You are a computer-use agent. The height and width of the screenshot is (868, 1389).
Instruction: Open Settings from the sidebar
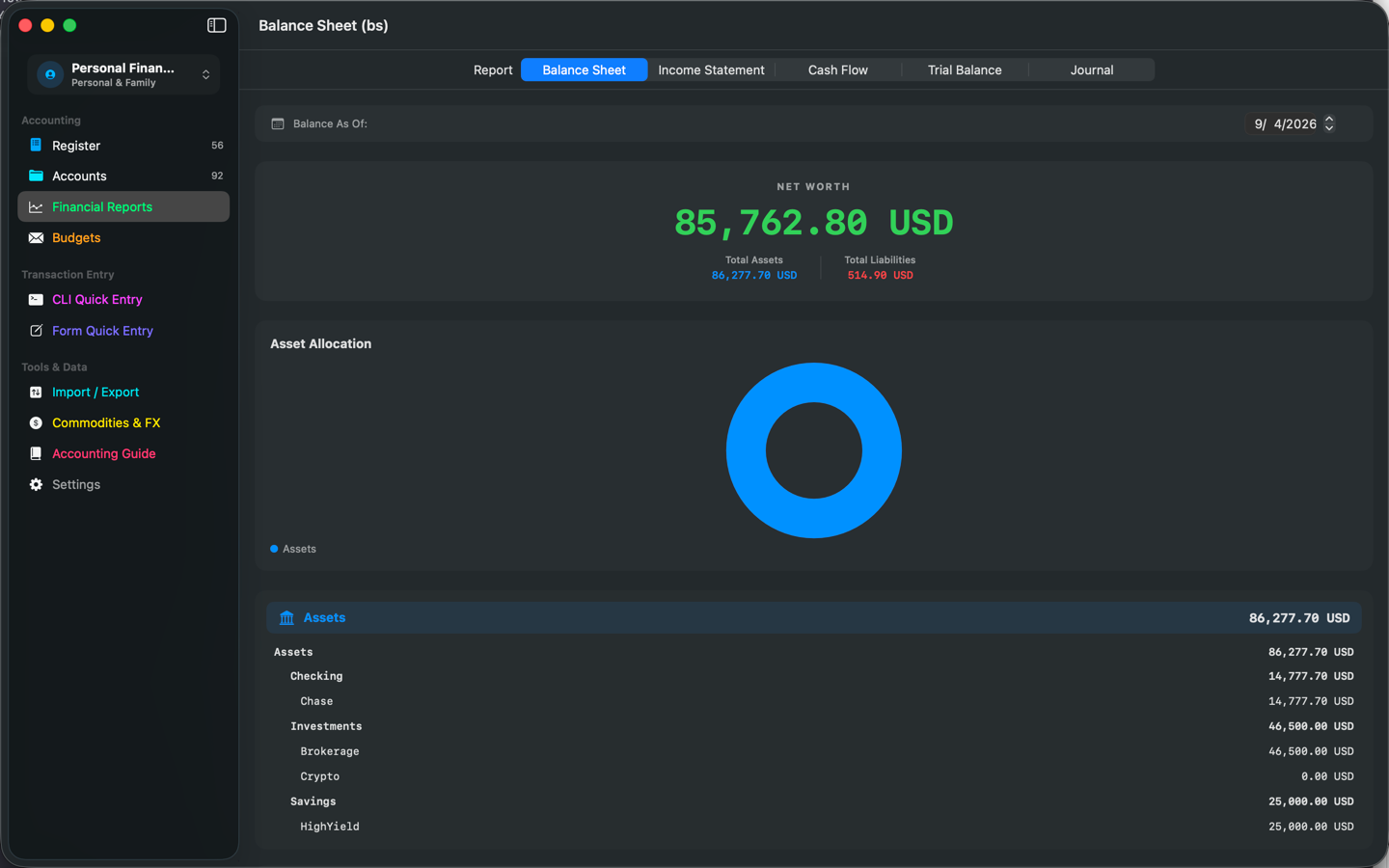pyautogui.click(x=123, y=484)
